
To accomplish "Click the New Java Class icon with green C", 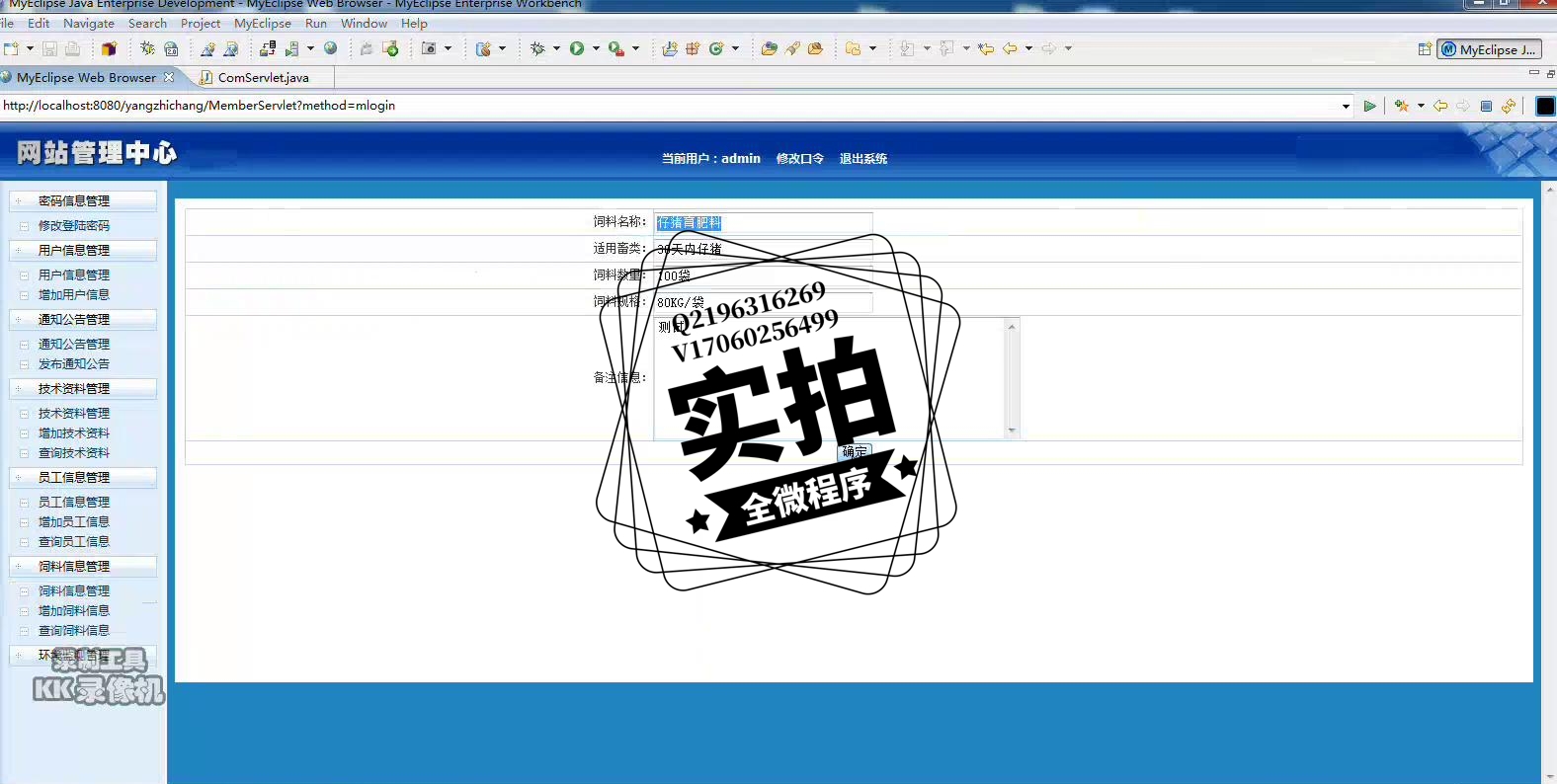I will 716,48.
